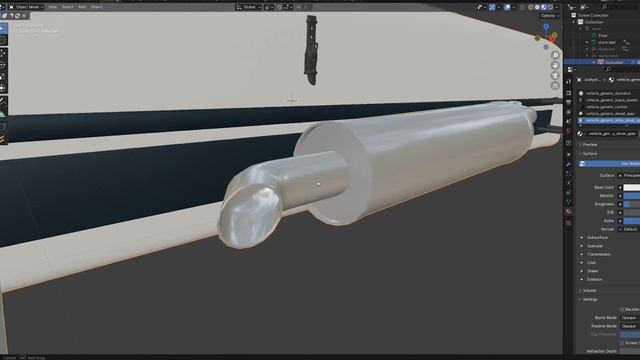Select the Move tool
Viewport: 640px width, 360px height.
pyautogui.click(x=3, y=53)
